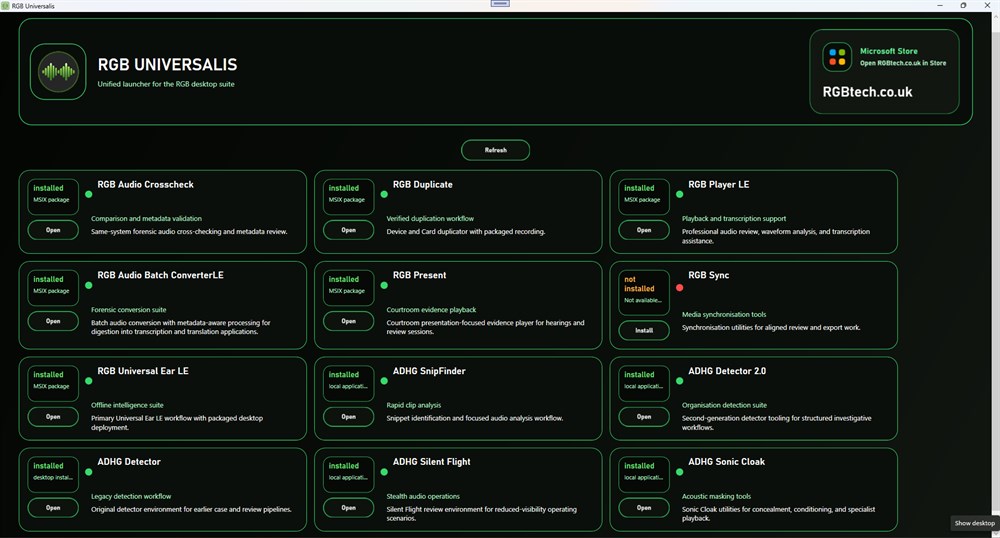The width and height of the screenshot is (1000, 538).
Task: Open RGB Universal Ear LE
Action: click(x=53, y=417)
